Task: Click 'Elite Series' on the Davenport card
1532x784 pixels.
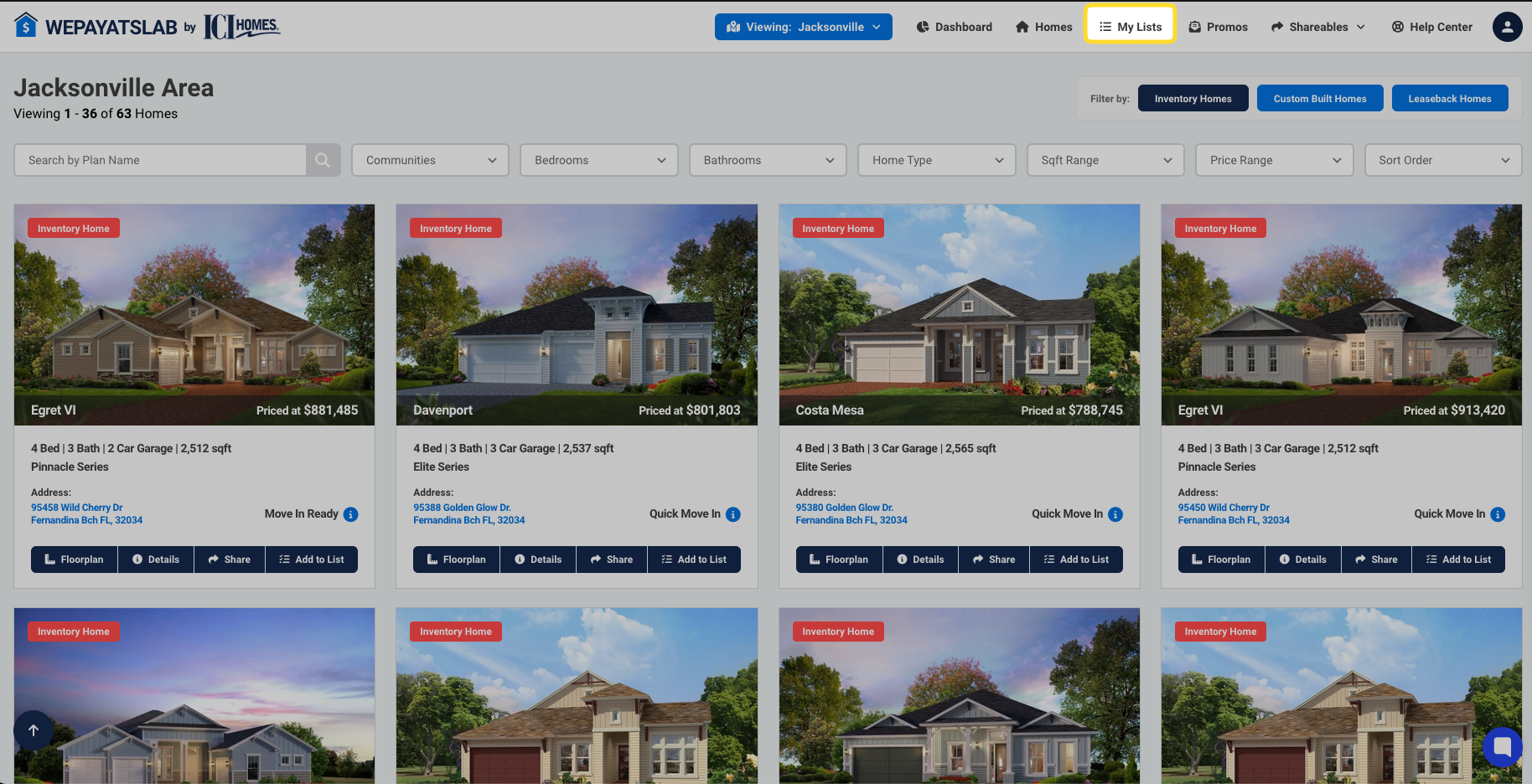Action: click(442, 467)
